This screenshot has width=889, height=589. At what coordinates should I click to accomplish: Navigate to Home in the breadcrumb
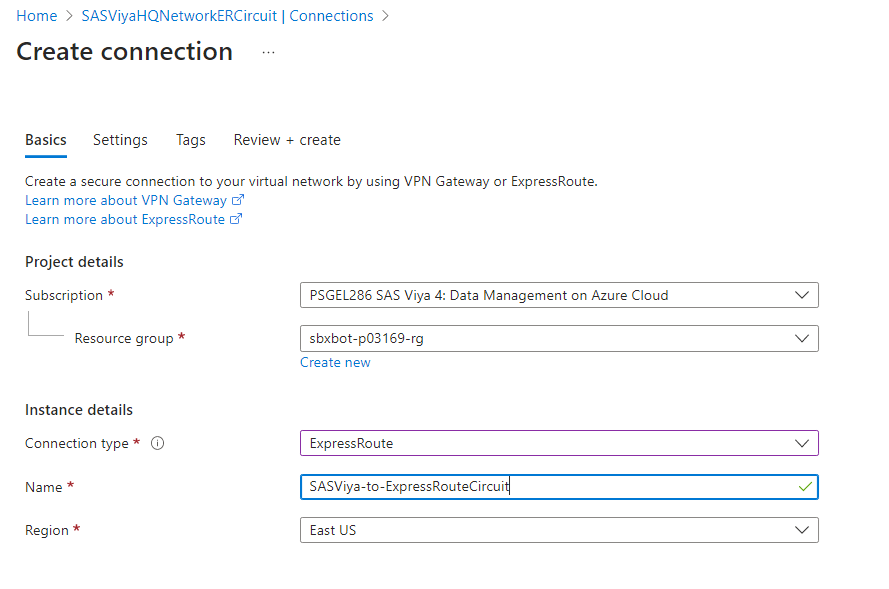click(37, 16)
